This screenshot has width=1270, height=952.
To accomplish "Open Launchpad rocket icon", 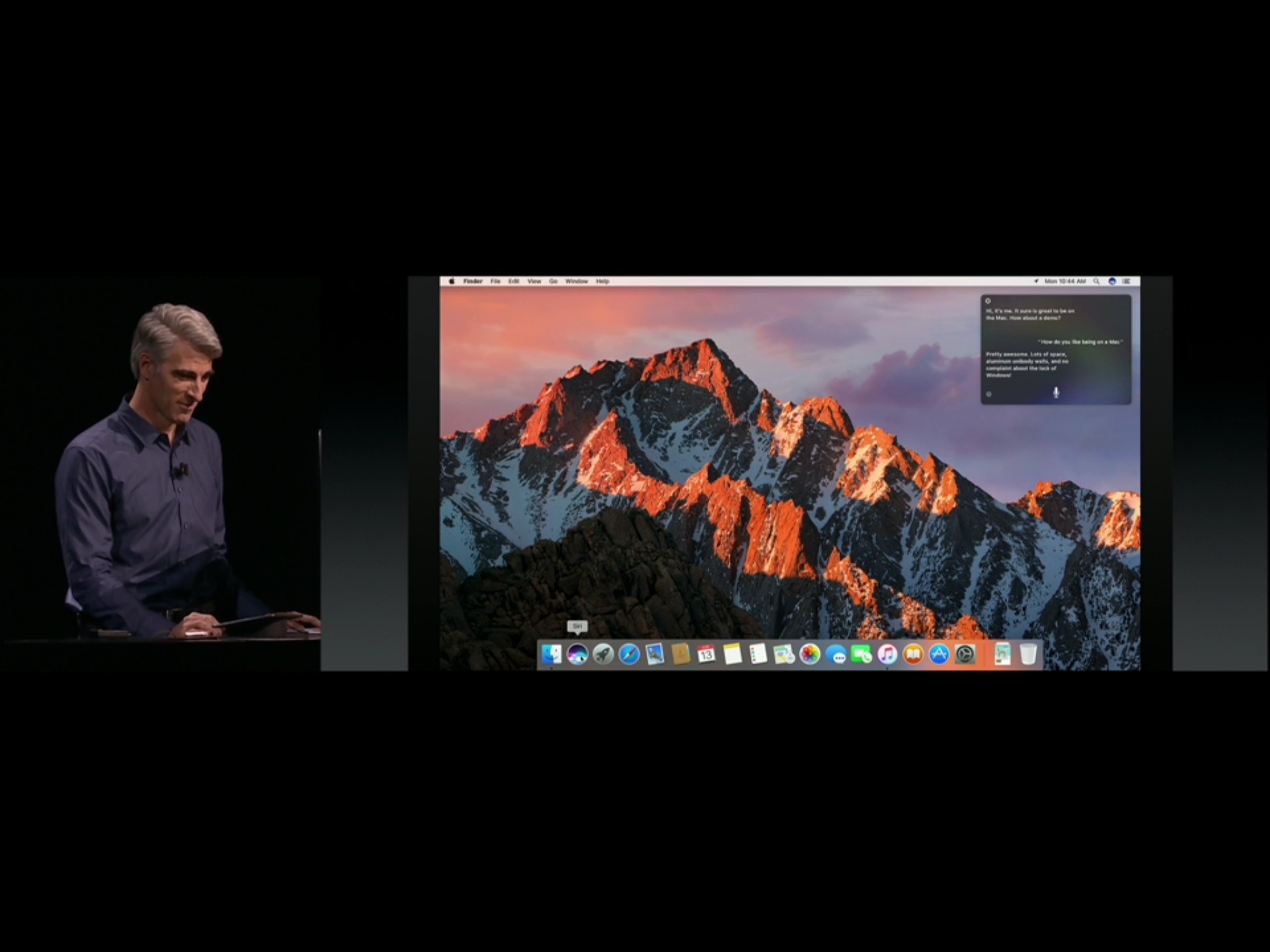I will [x=603, y=654].
